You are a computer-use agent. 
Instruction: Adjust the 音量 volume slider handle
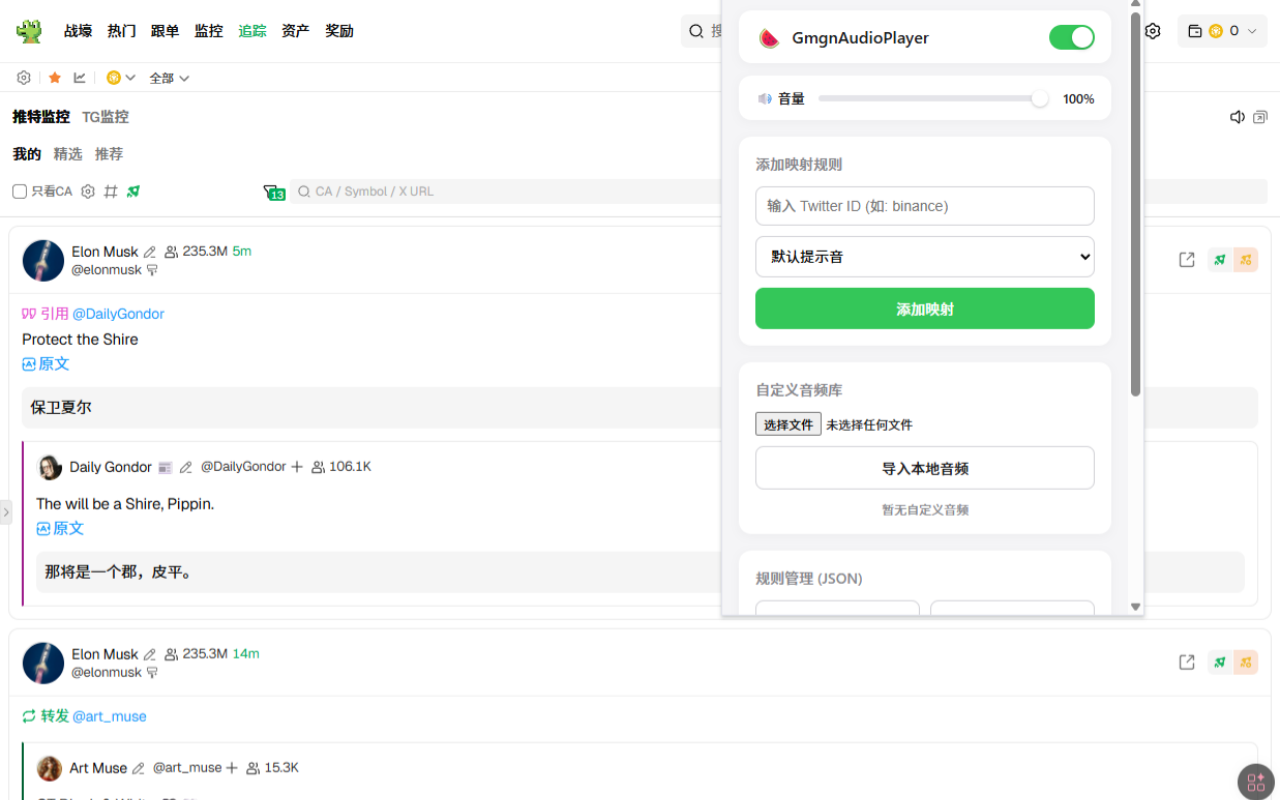coord(1040,99)
